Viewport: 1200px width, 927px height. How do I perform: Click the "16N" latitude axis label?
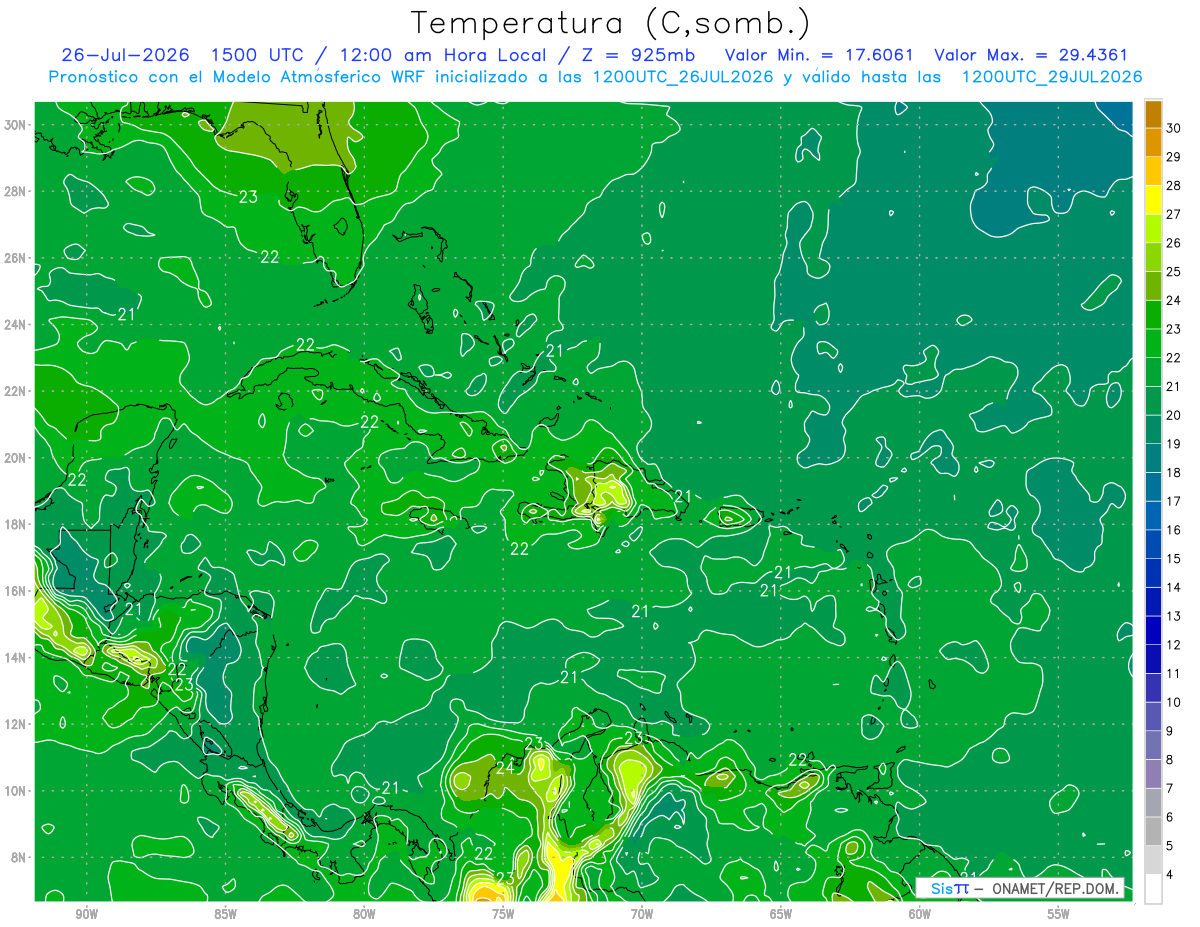[15, 591]
